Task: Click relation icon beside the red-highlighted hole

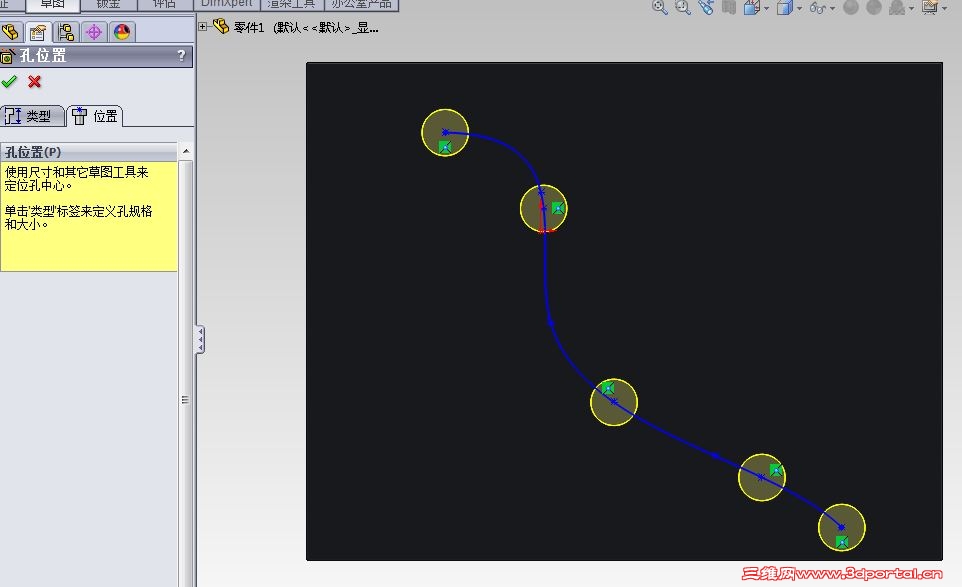Action: tap(558, 208)
